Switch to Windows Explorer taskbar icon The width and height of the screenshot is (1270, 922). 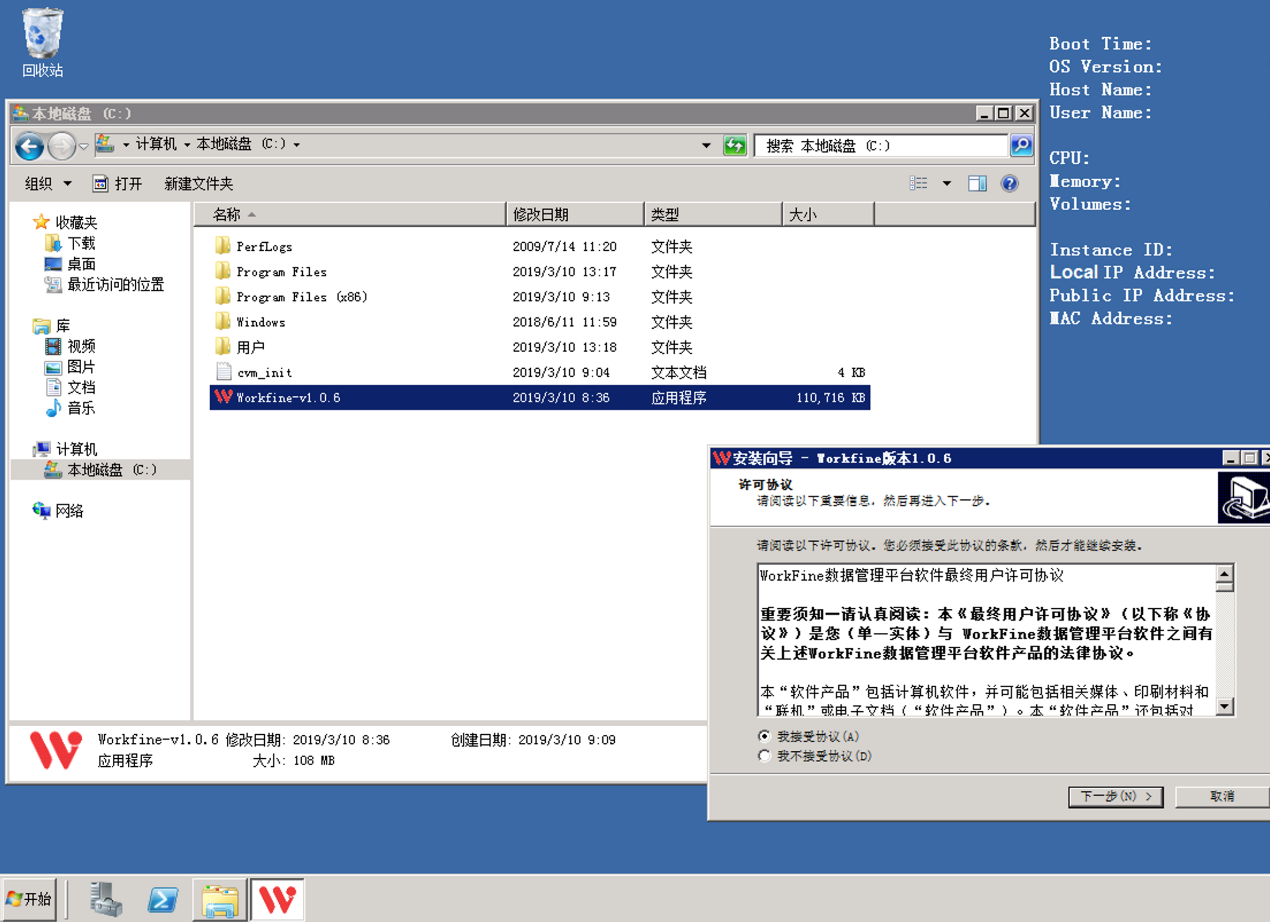tap(219, 898)
